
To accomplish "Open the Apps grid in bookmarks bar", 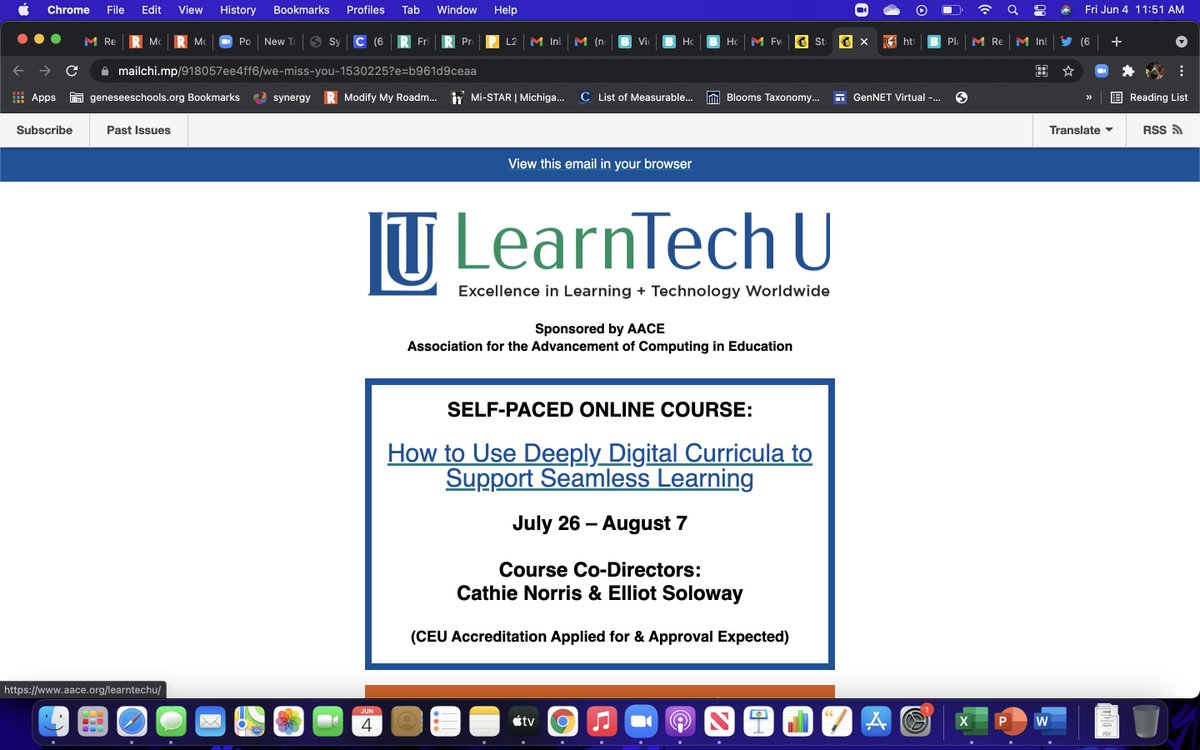I will click(x=33, y=97).
